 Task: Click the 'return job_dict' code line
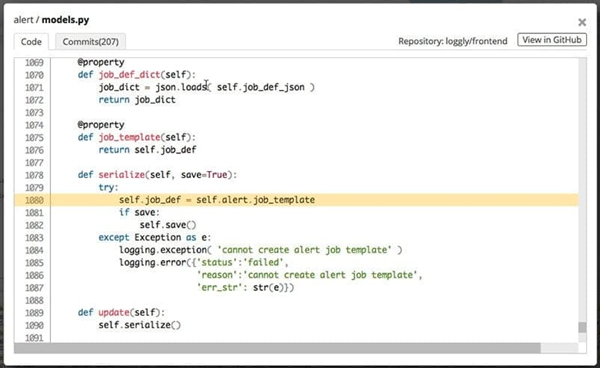pos(137,100)
